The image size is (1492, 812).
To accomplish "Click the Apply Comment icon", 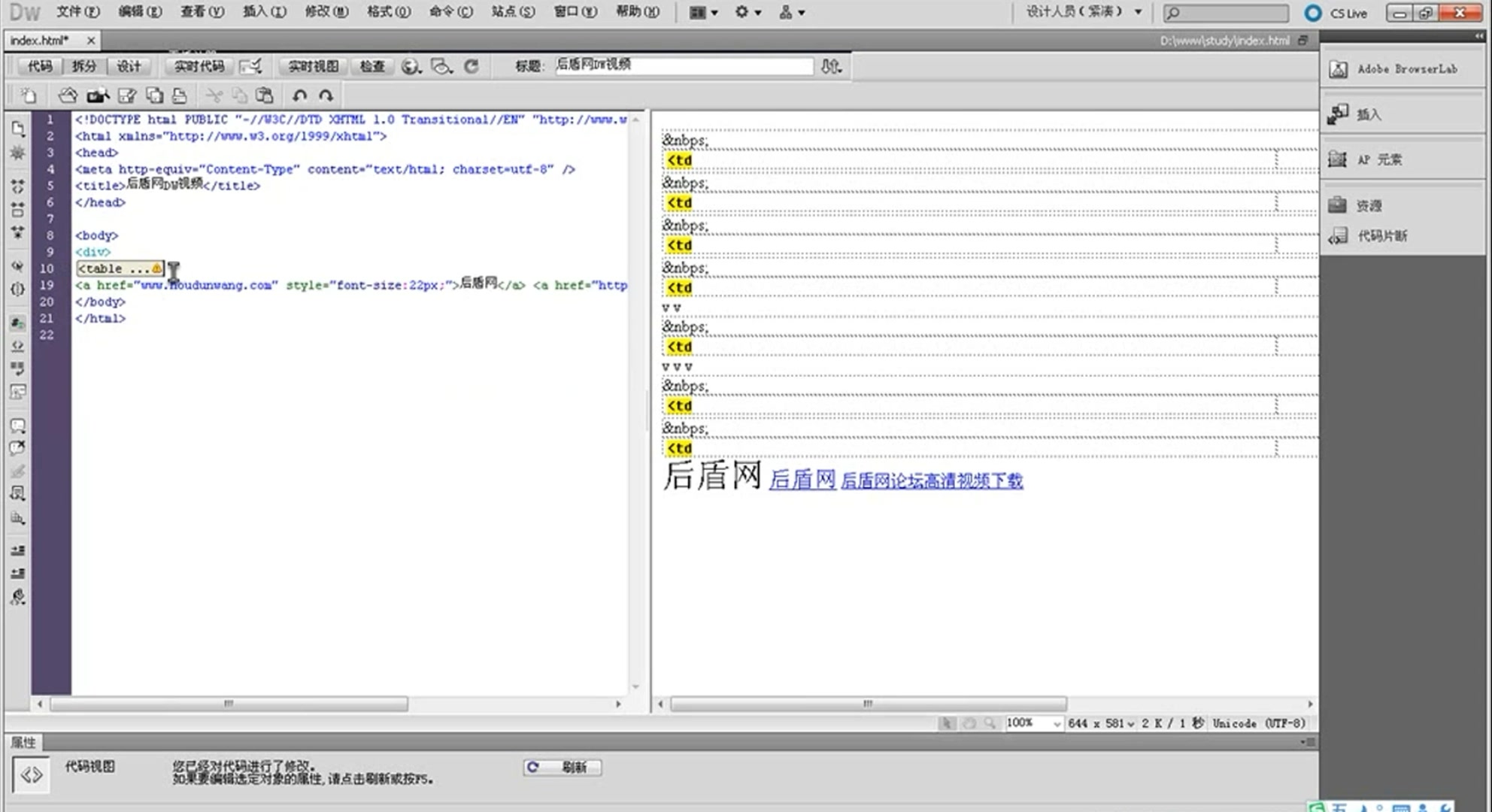I will tap(18, 426).
